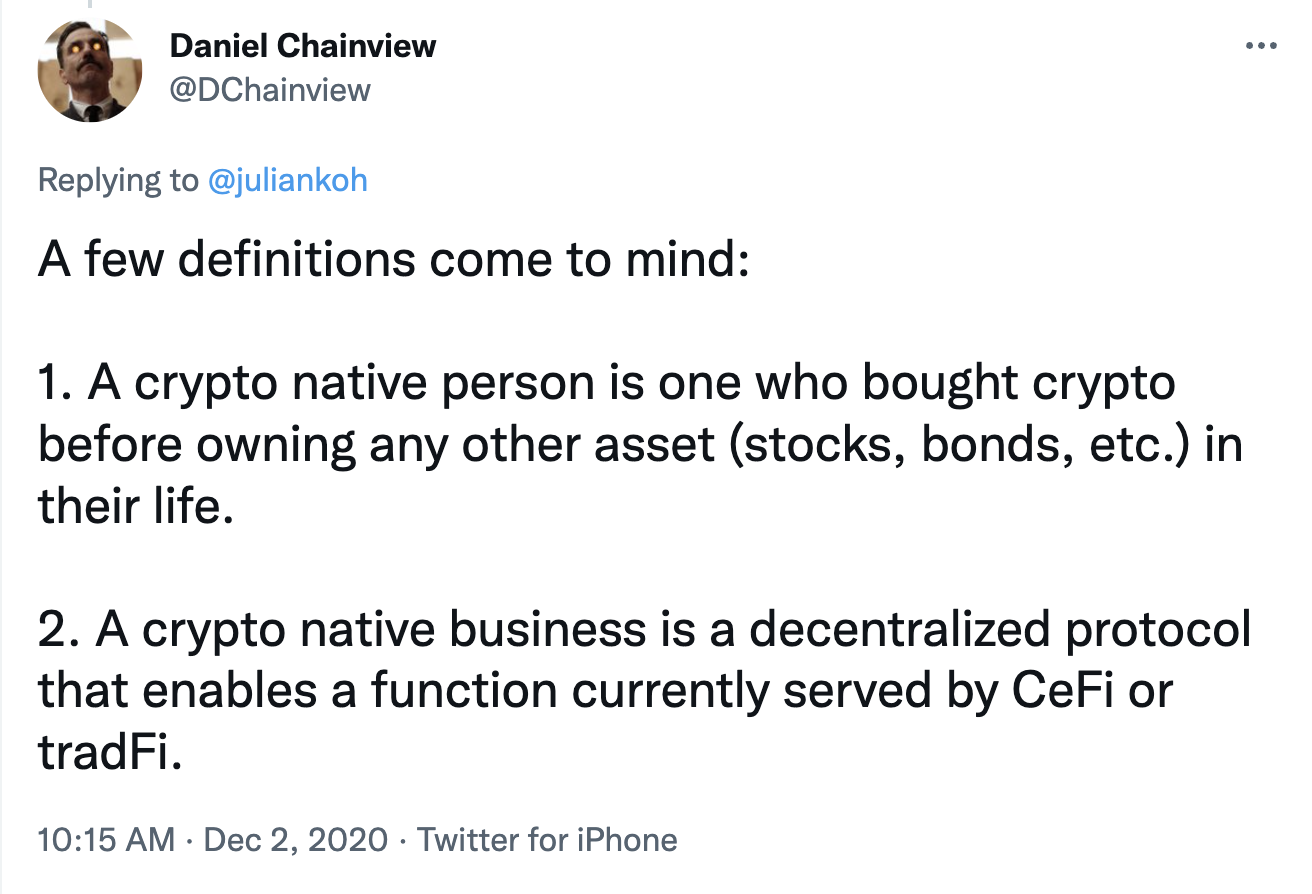The height and width of the screenshot is (894, 1312).
Task: Click Daniel Chainview's profile avatar
Action: click(x=90, y=66)
